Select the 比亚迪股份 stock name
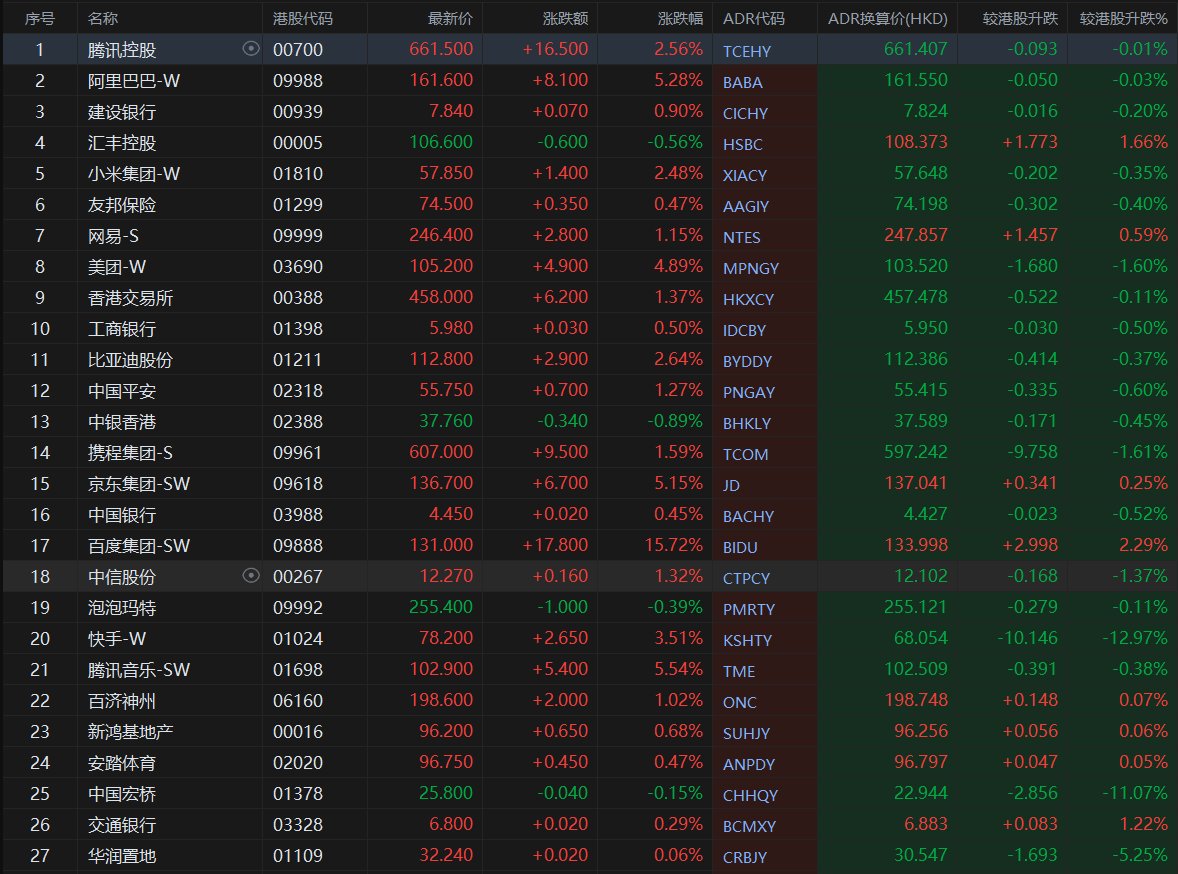 (130, 359)
